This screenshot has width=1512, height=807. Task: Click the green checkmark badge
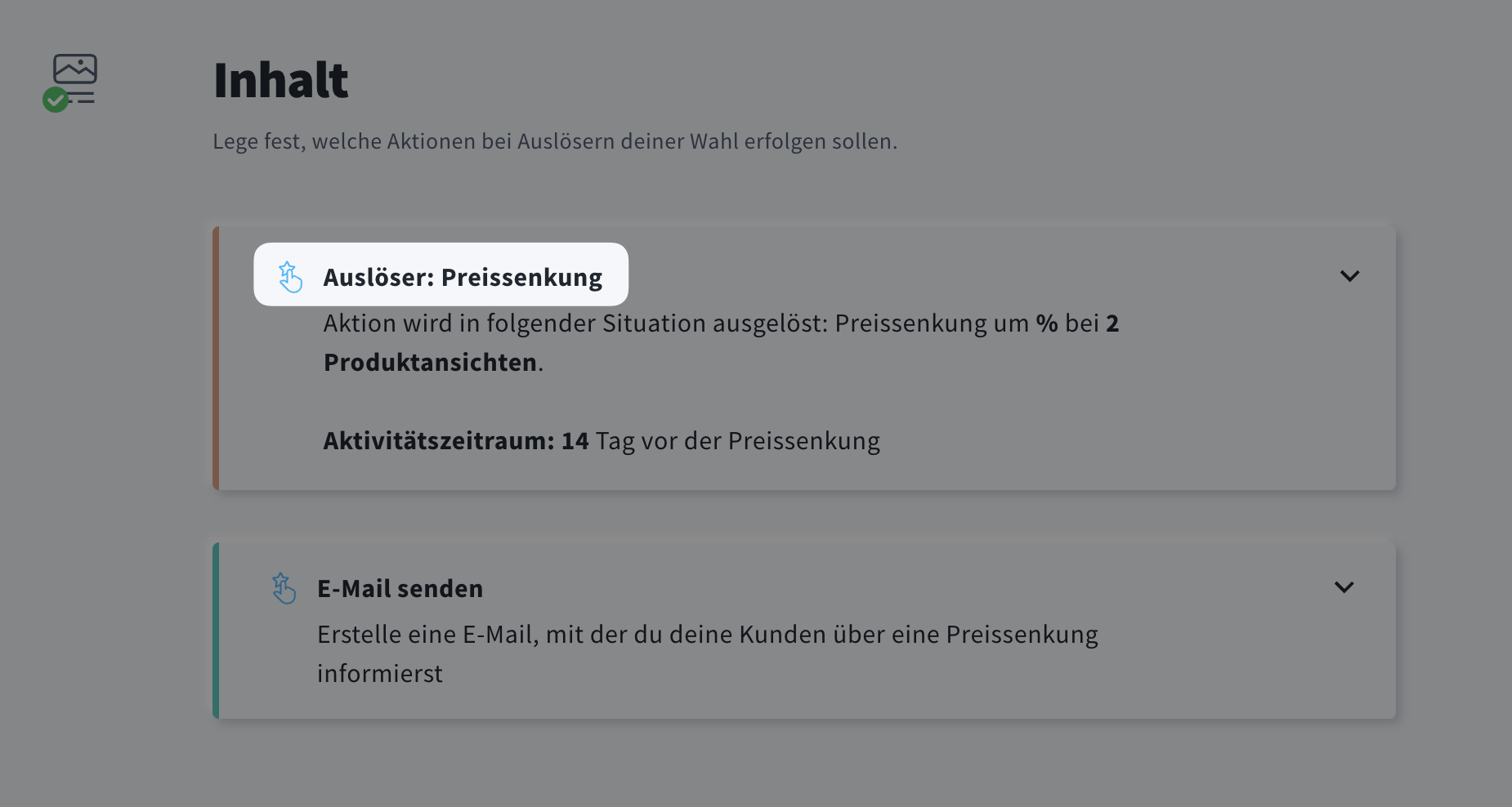56,100
